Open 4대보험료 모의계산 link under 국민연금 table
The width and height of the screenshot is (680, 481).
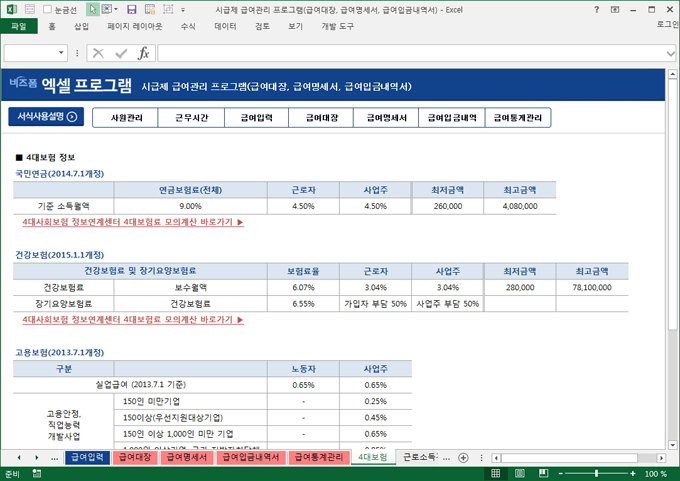[x=133, y=222]
